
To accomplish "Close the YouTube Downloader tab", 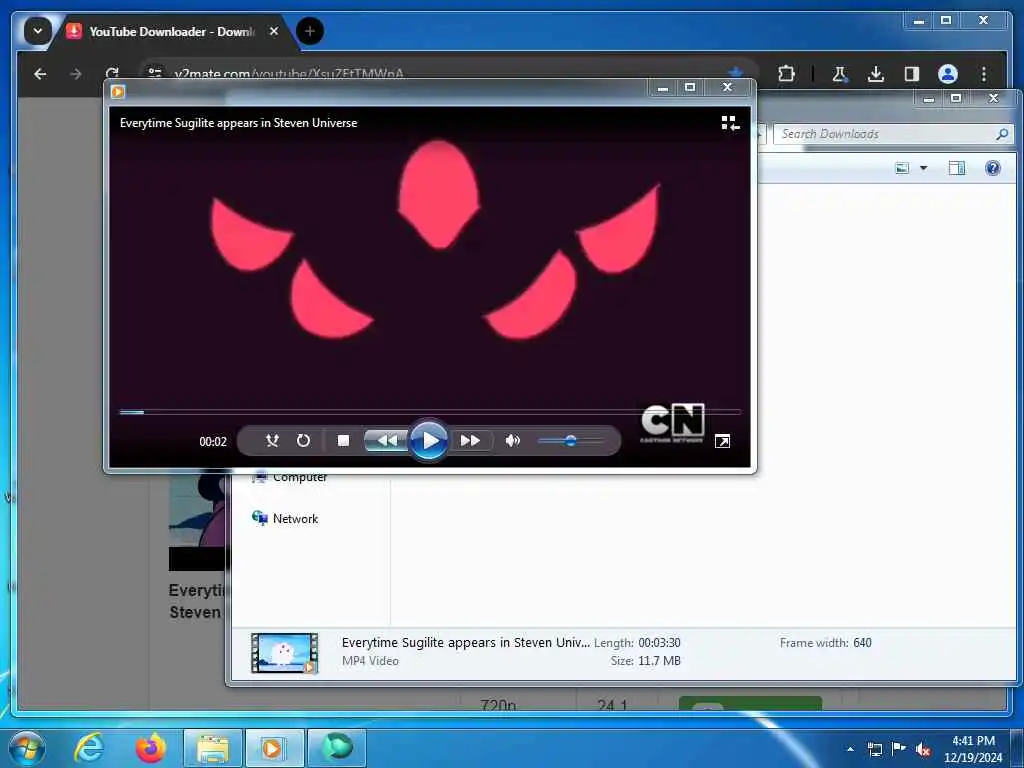I will coord(274,31).
